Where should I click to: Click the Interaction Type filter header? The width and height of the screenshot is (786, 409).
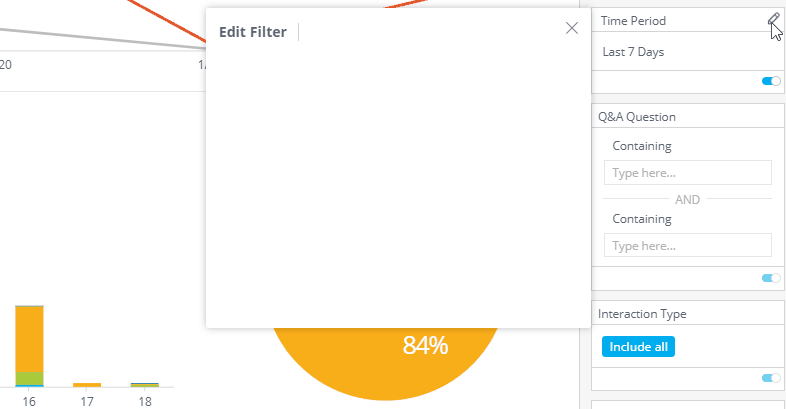pos(642,314)
